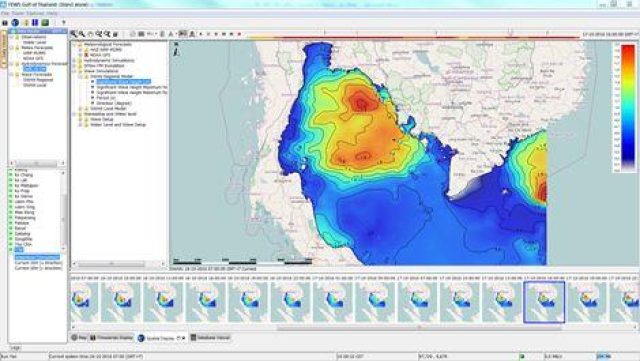
Task: Toggle the Tha Chin location checkbox
Action: pos(11,244)
